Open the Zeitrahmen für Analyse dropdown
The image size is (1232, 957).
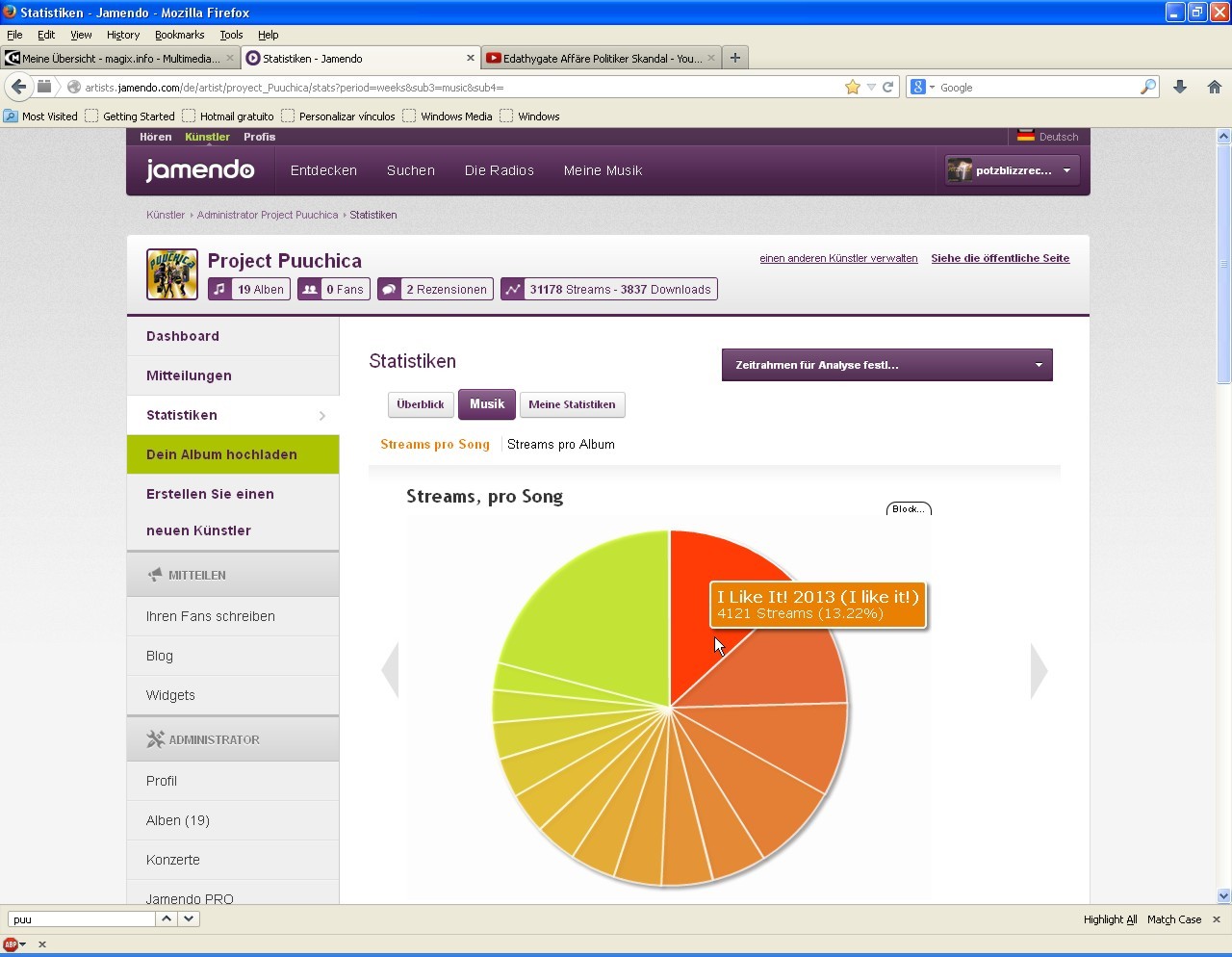click(885, 365)
